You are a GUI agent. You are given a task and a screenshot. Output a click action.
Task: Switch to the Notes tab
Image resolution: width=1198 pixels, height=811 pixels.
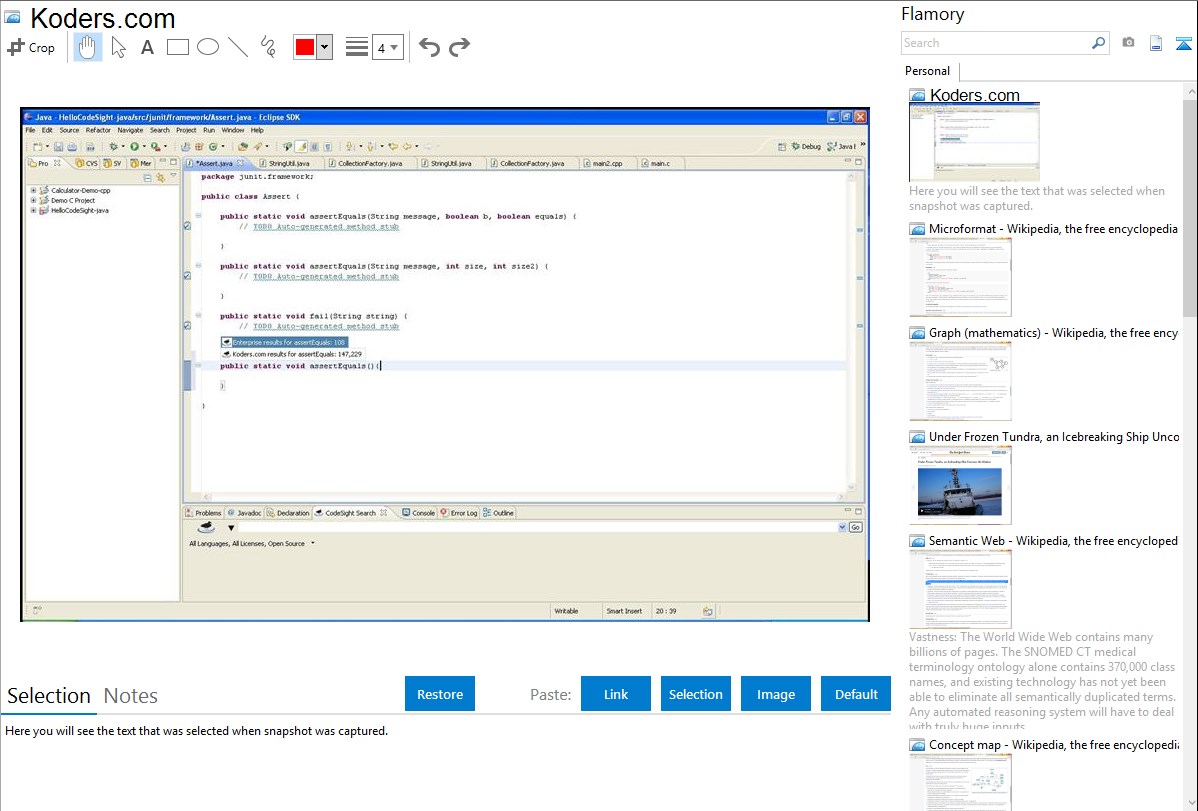point(131,696)
